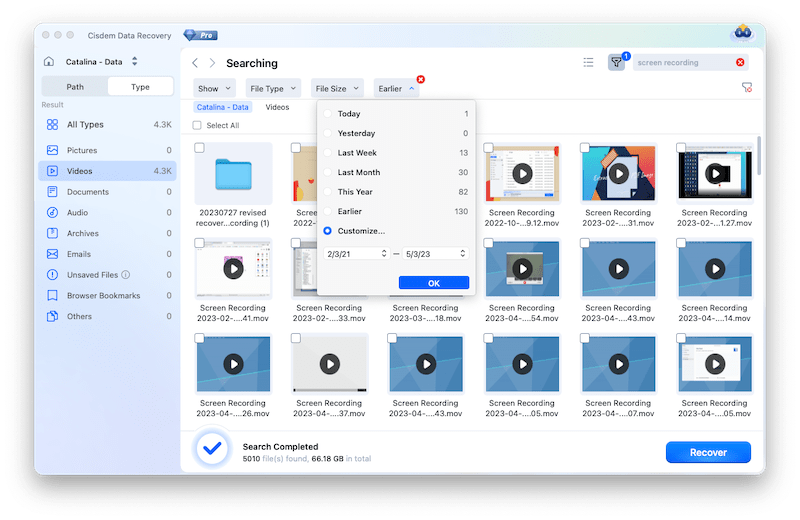Click the Browser Bookmarks sidebar item
The height and width of the screenshot is (520, 800).
[102, 296]
